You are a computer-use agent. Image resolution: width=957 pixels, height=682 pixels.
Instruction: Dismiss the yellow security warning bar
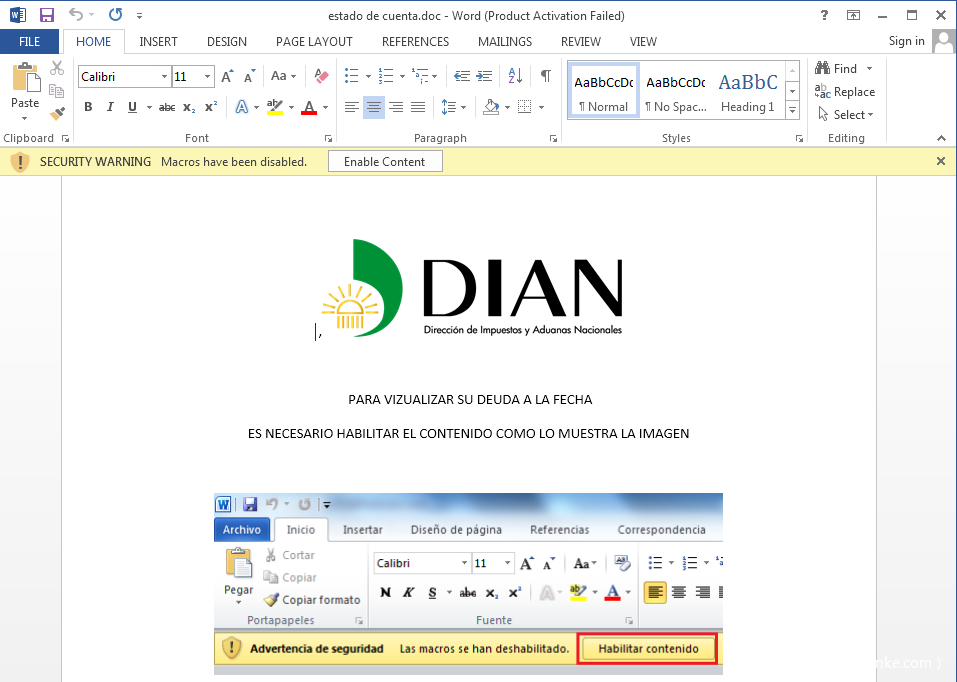(x=940, y=161)
